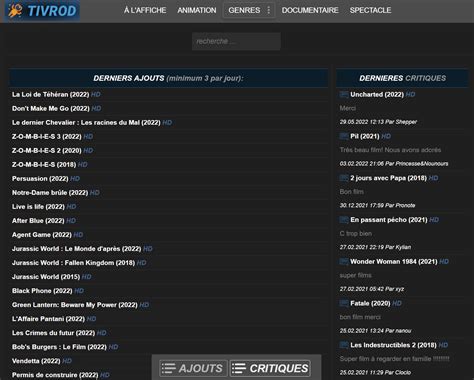The width and height of the screenshot is (474, 380).
Task: Click the comment icon beside Les Indestructibles 2
Action: [x=344, y=345]
